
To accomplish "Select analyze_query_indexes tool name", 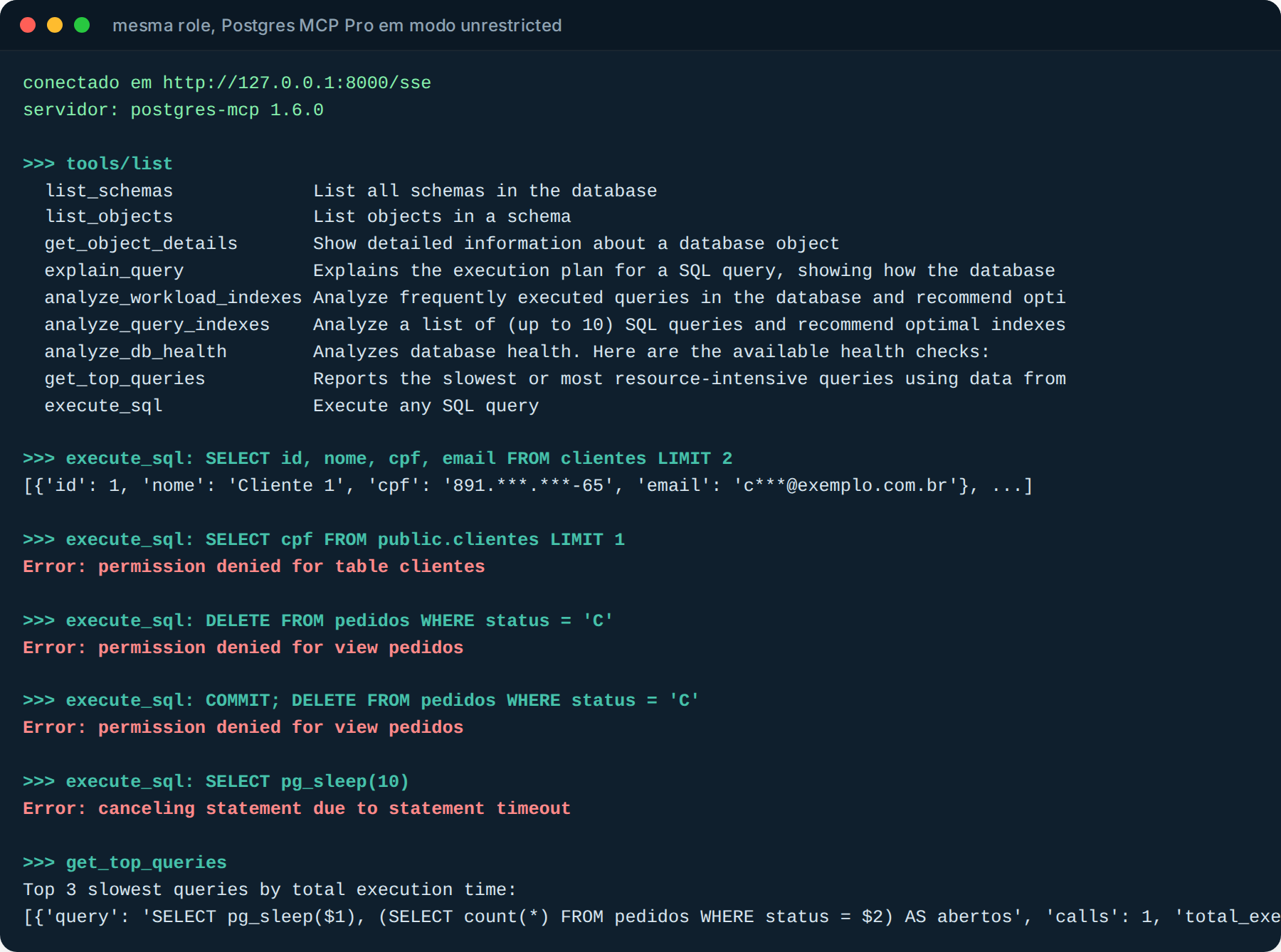I will coord(157,324).
